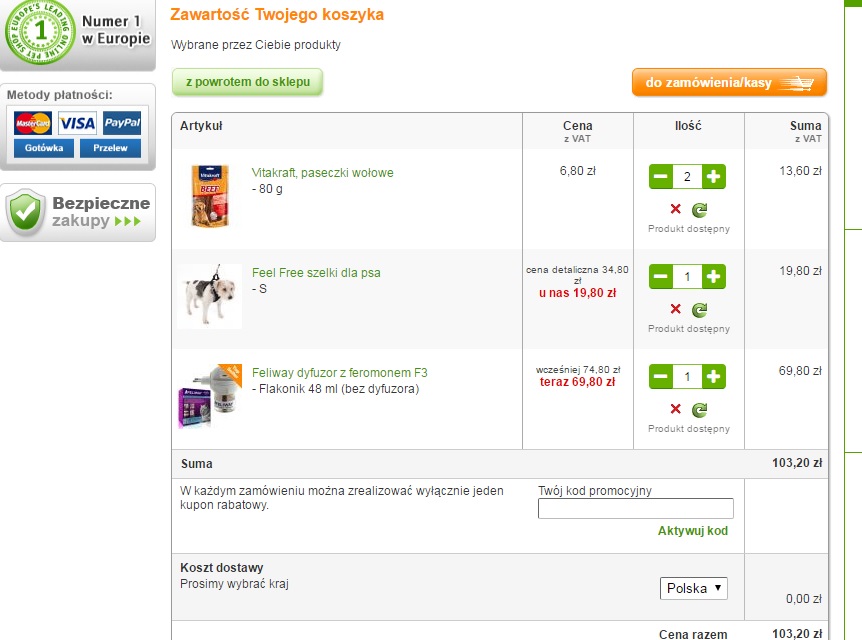Remove Feliway dyfuzor using red X
Screen dimensions: 862x640
[x=675, y=409]
